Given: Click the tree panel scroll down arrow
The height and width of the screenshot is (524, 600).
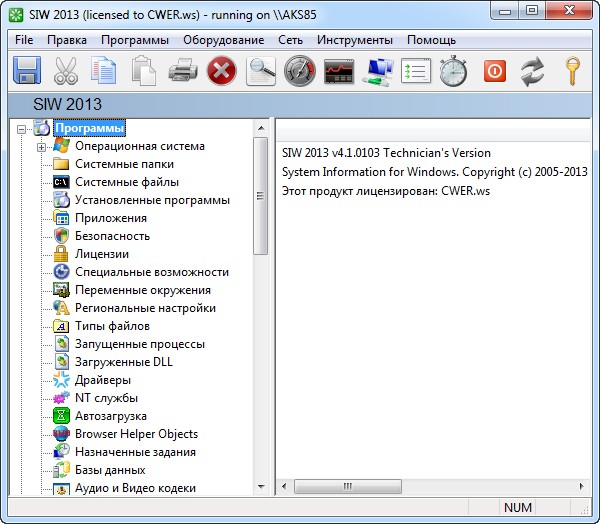Looking at the screenshot, I should point(261,487).
